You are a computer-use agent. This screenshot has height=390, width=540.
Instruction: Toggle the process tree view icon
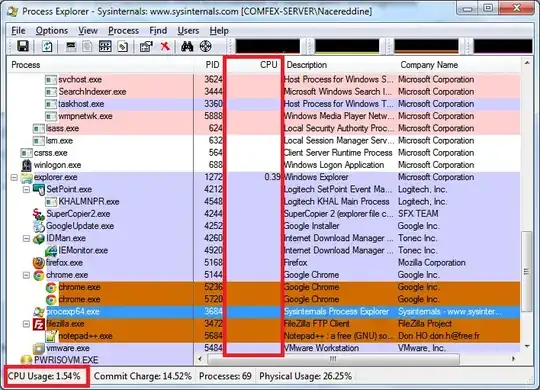(x=87, y=46)
